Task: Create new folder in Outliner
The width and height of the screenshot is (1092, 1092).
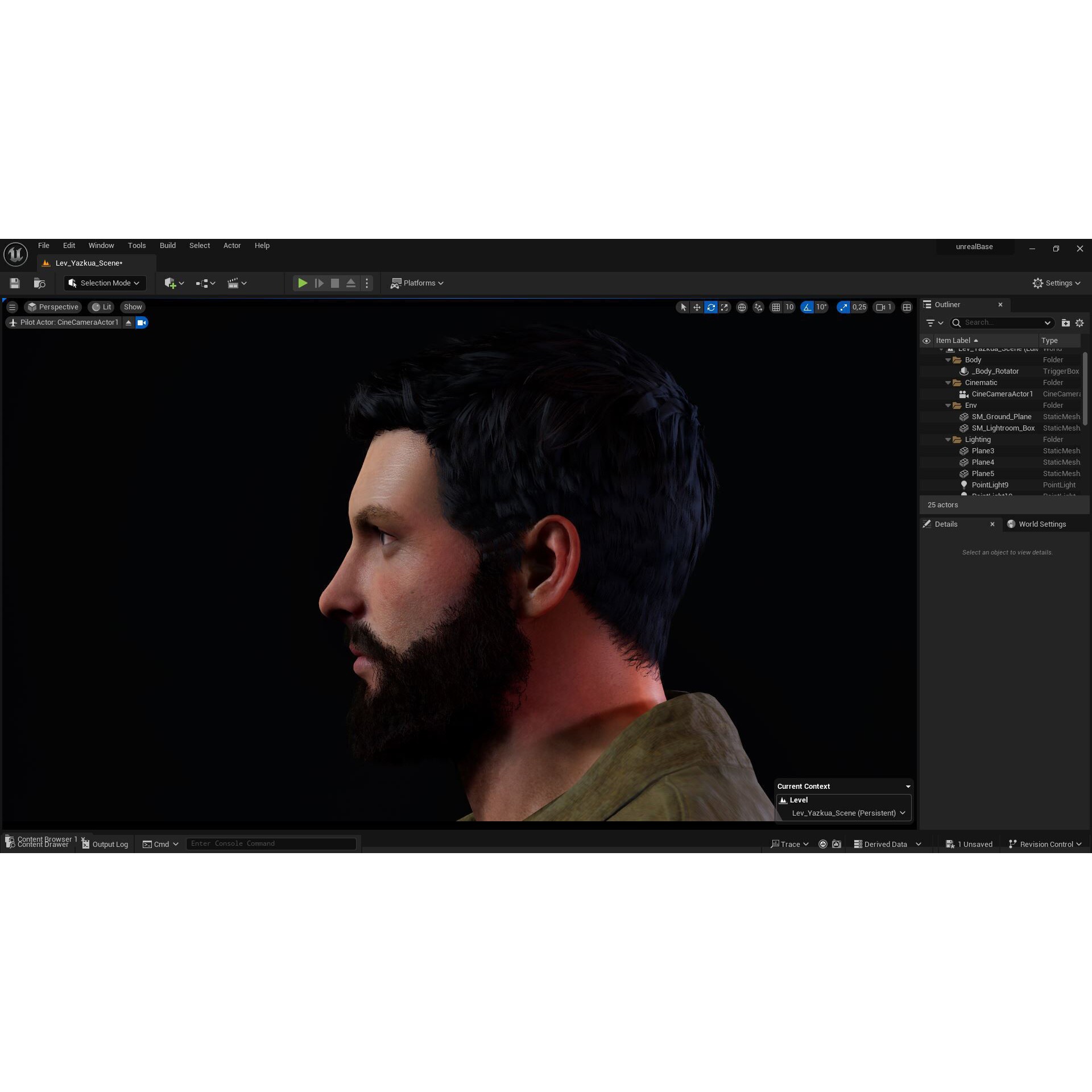Action: pyautogui.click(x=1065, y=323)
